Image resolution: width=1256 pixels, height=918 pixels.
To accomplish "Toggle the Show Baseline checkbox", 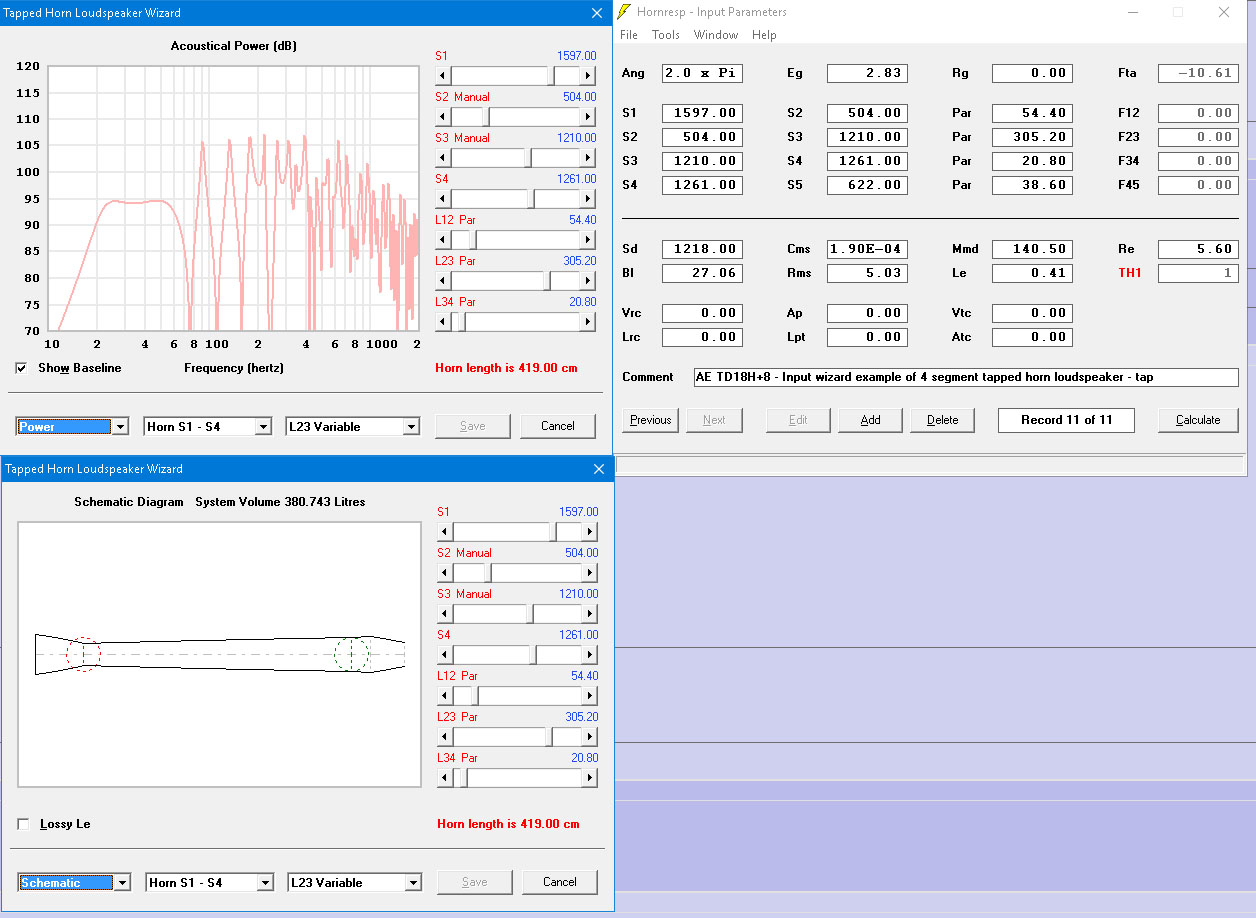I will tap(22, 368).
